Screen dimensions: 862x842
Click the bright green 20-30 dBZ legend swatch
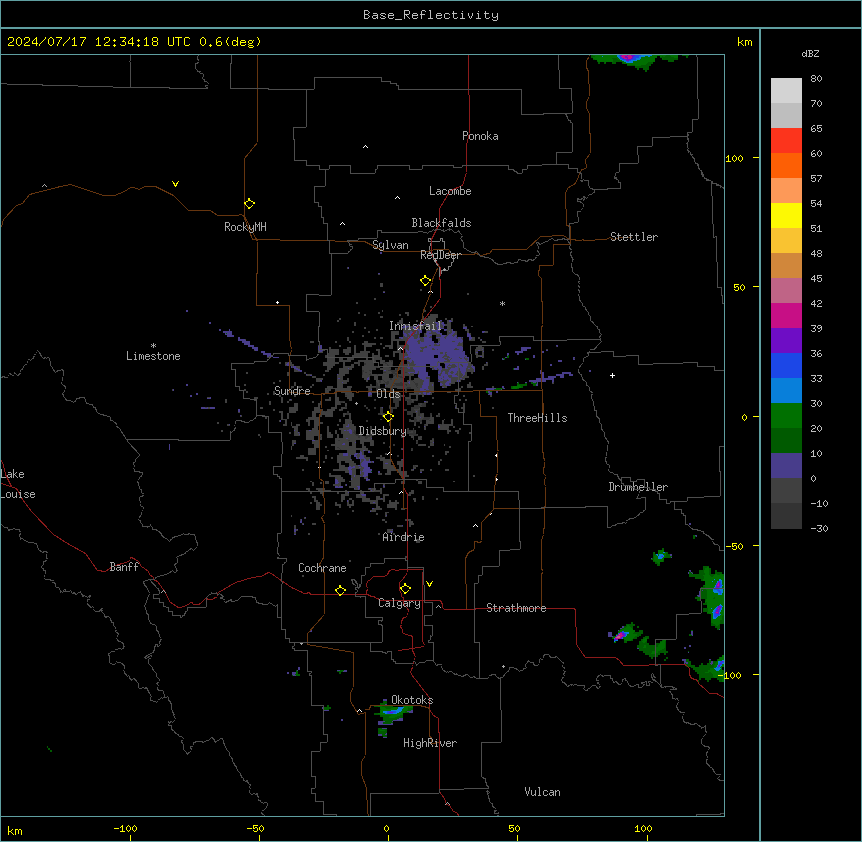point(786,416)
